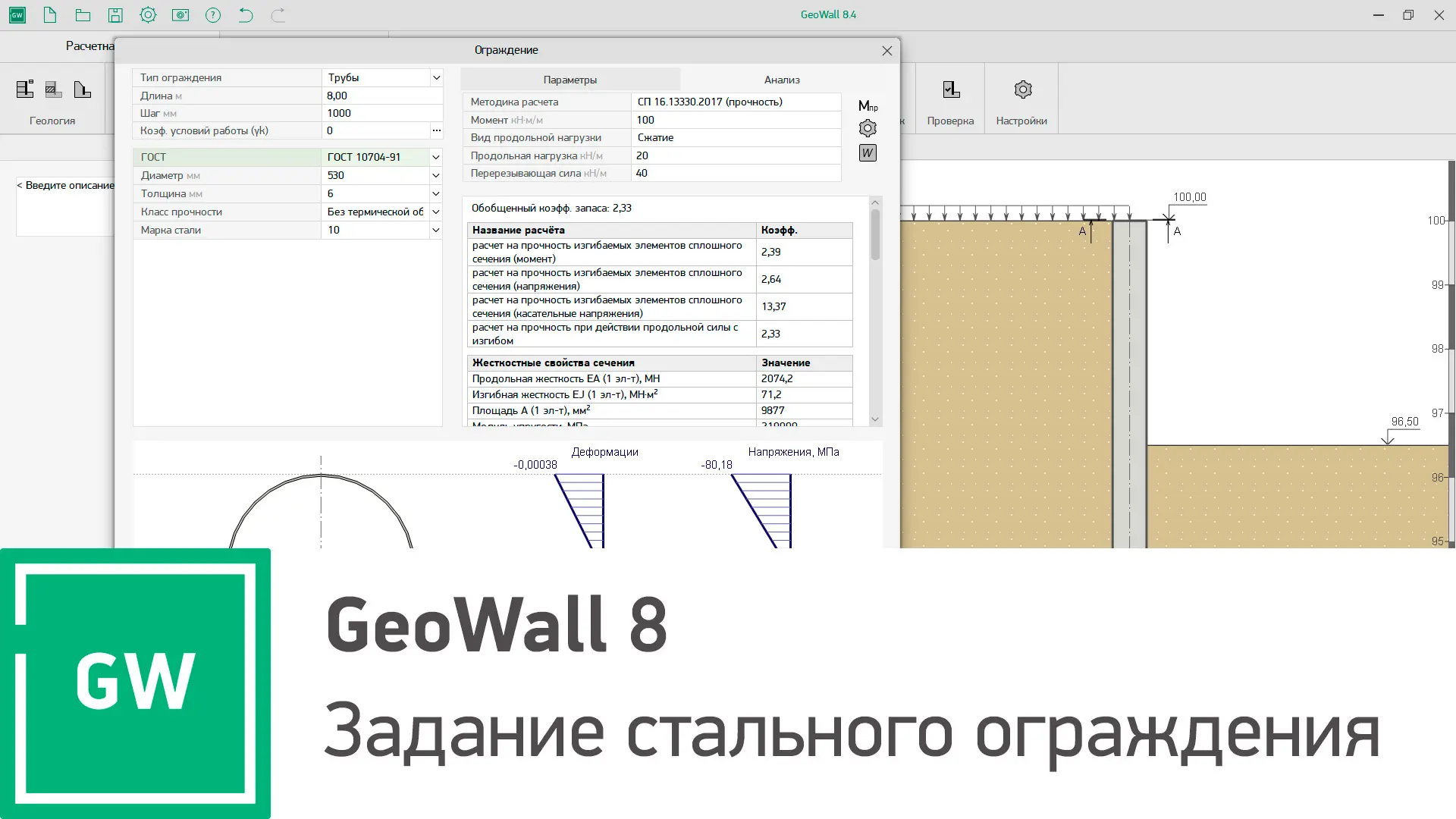Expand the Тип ограждения dropdown
This screenshot has width=1456, height=819.
coord(436,77)
